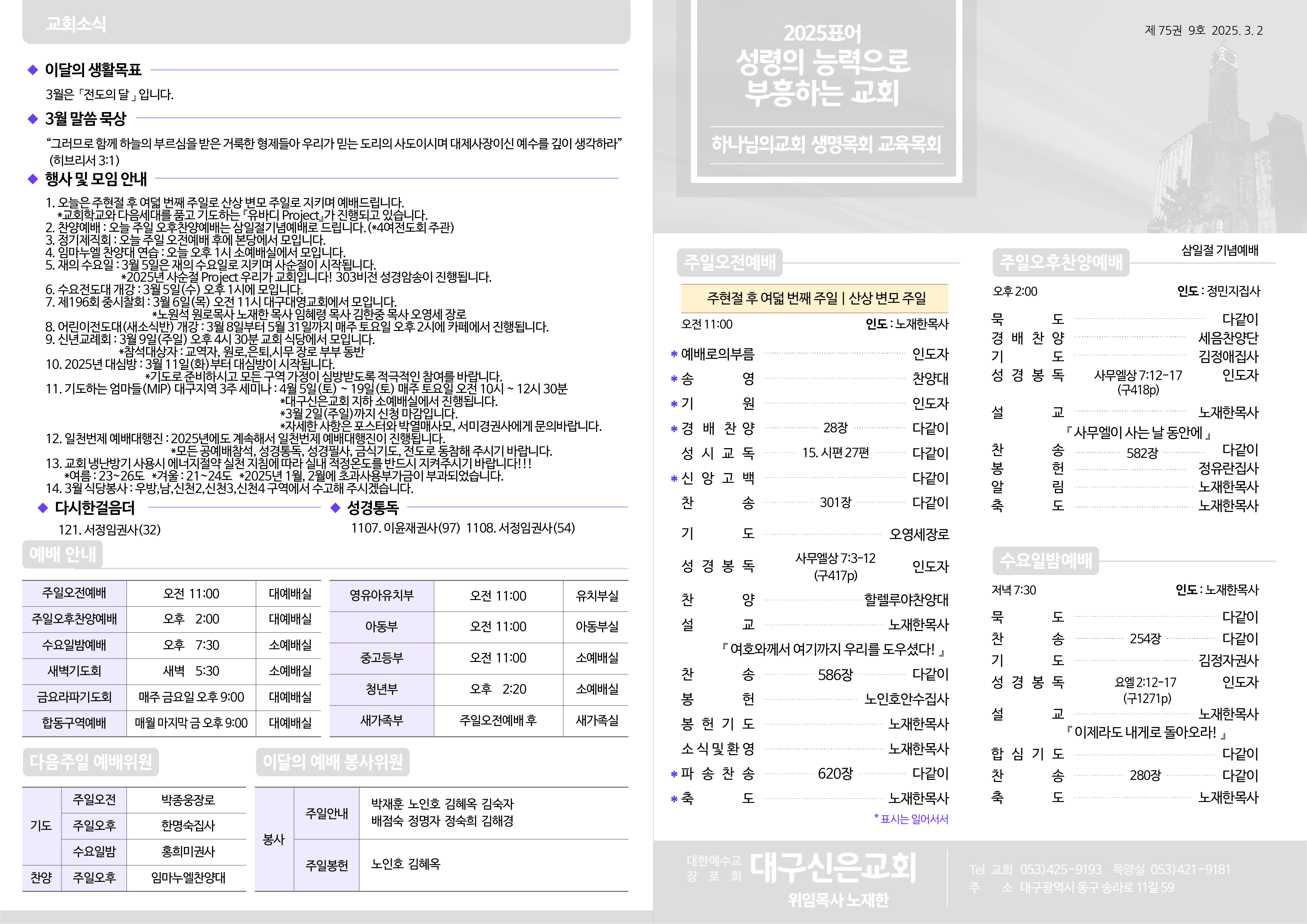Click the 다음주일 예배위원 heading

tap(91, 762)
